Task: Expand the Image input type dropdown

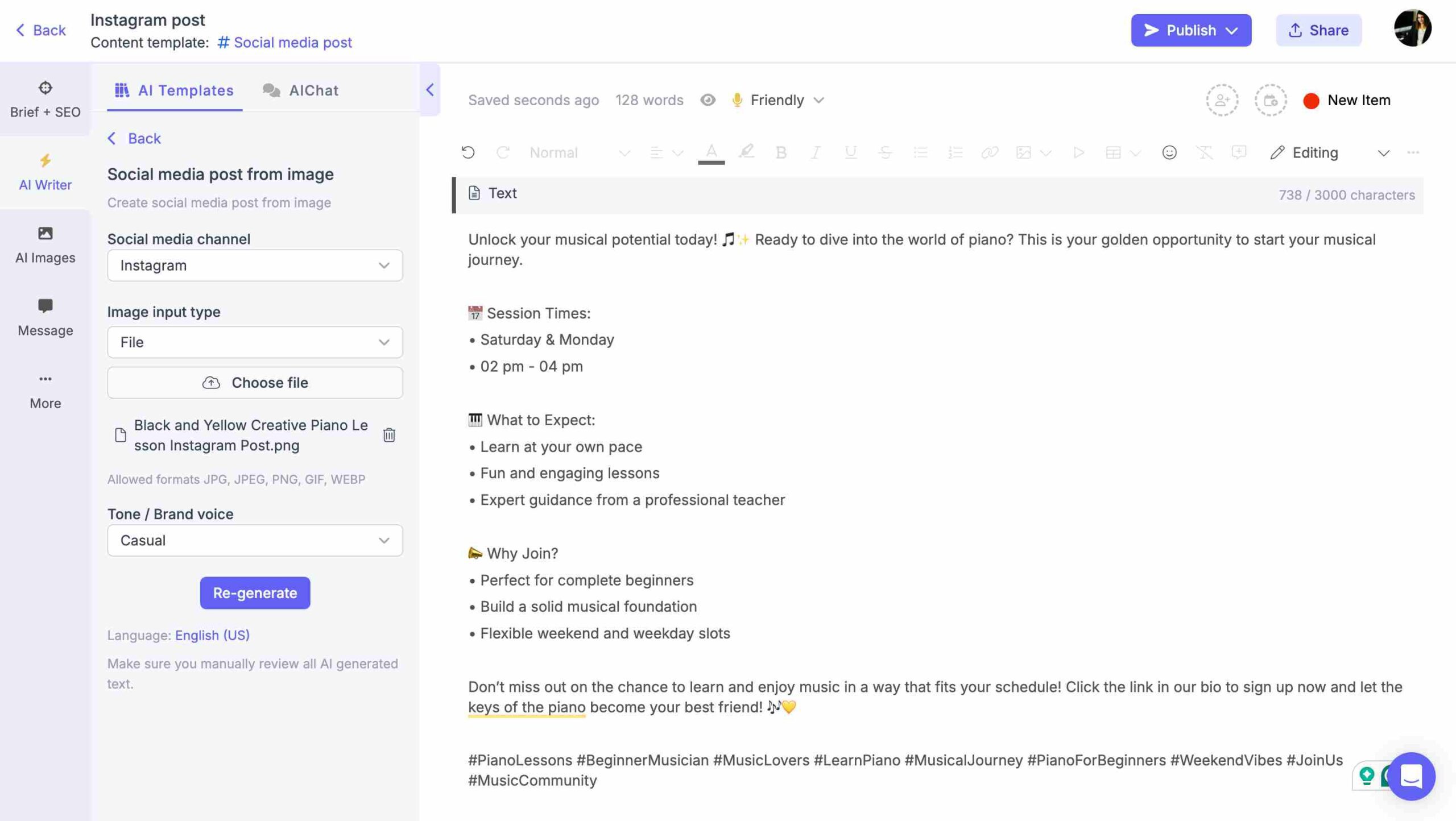Action: [x=254, y=341]
